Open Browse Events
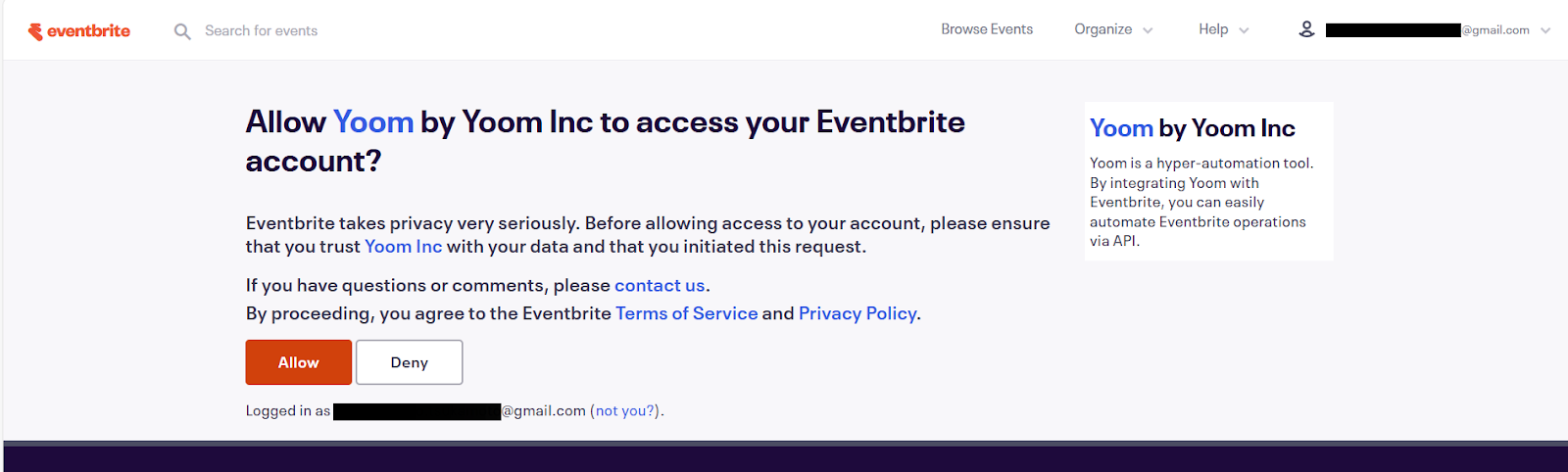This screenshot has height=472, width=1568. [987, 29]
